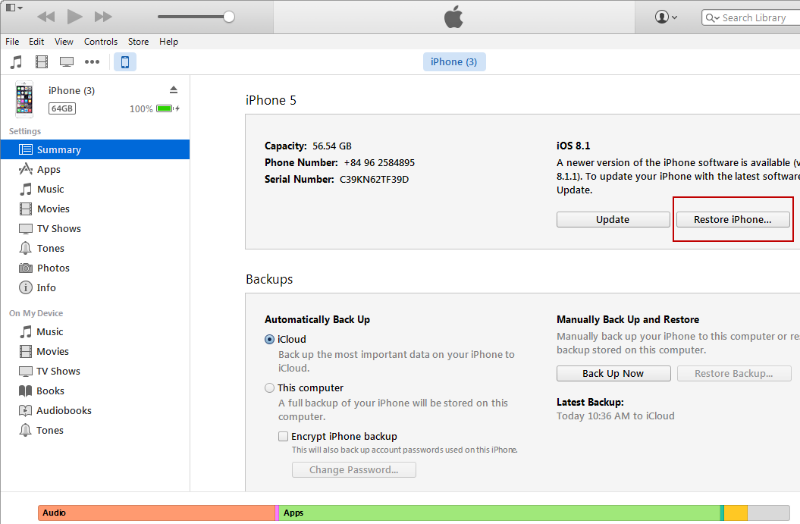The height and width of the screenshot is (524, 800).
Task: Click 'Today 10:36 AM to iCloud' latest backup text
Action: pos(615,416)
